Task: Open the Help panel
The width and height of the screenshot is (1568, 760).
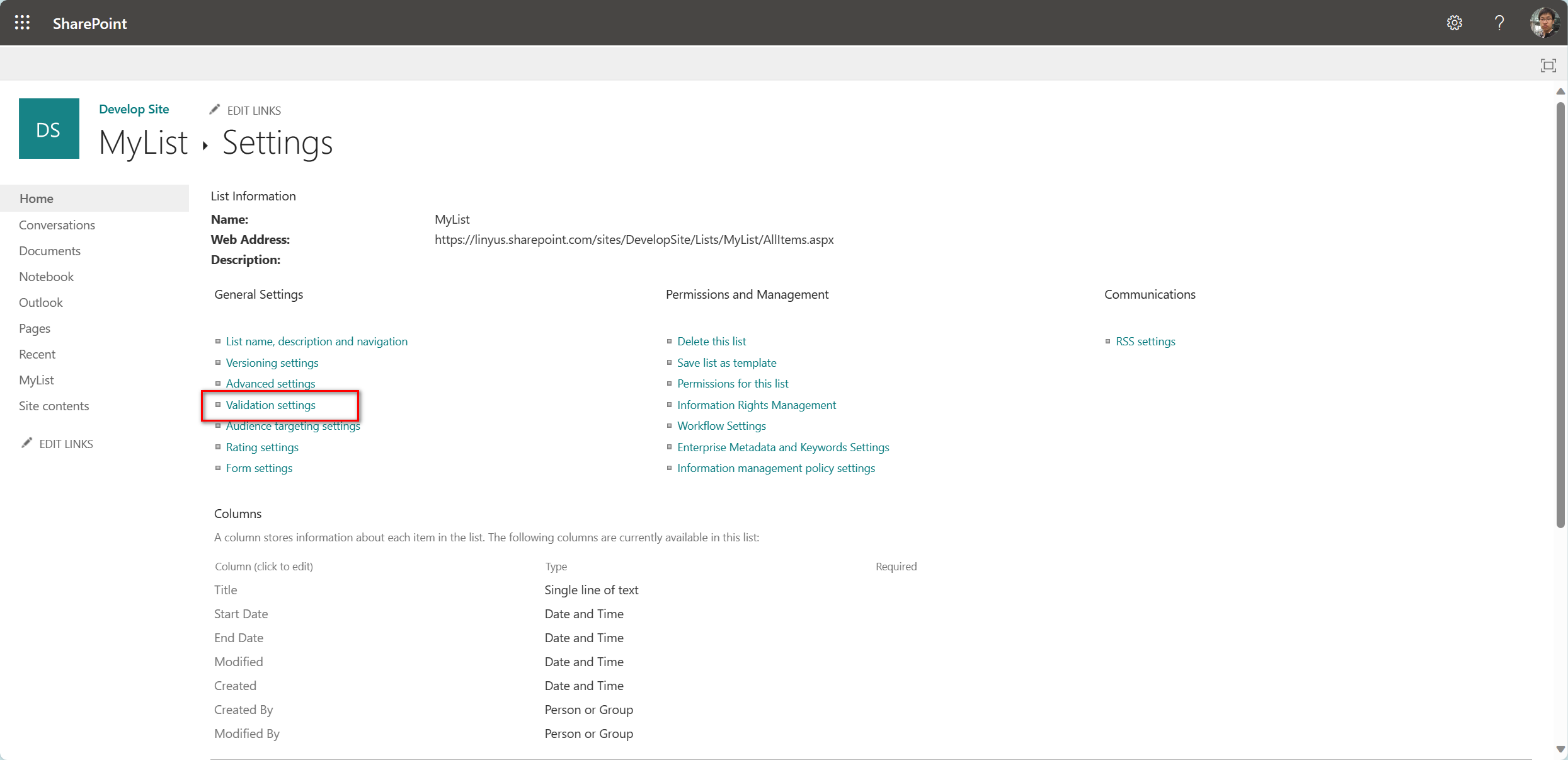Action: [1500, 23]
